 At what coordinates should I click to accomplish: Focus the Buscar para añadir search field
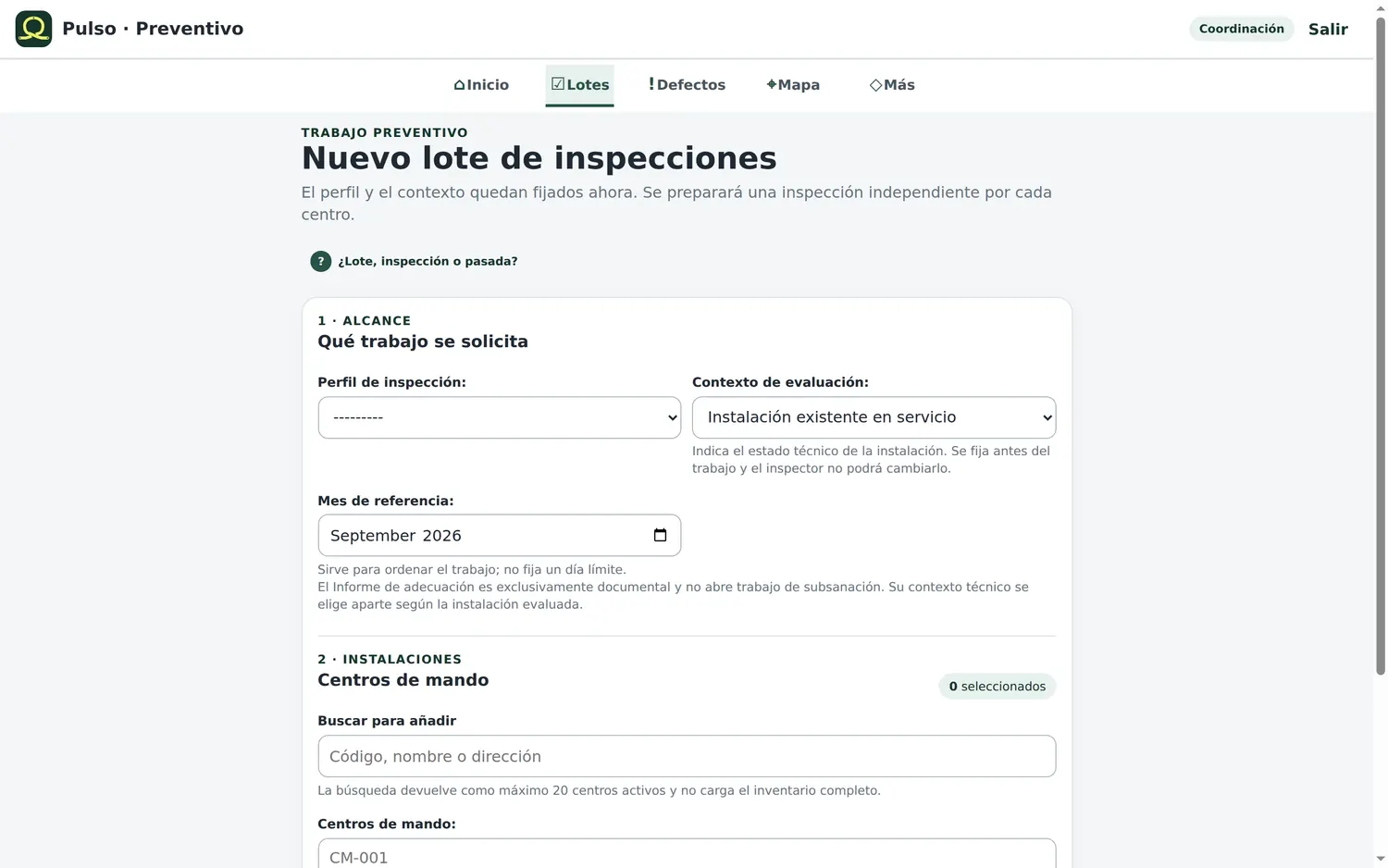pos(687,756)
